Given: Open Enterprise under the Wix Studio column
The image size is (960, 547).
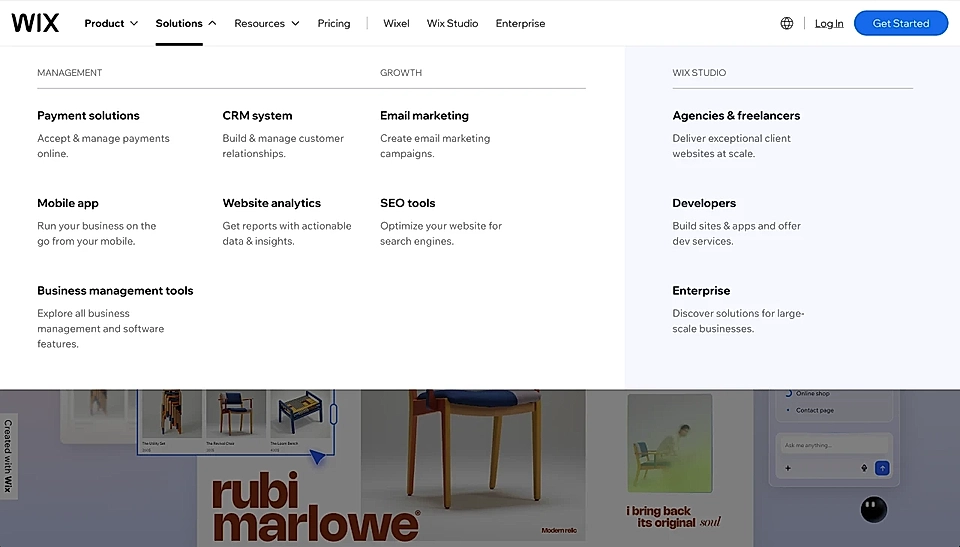Looking at the screenshot, I should 701,291.
